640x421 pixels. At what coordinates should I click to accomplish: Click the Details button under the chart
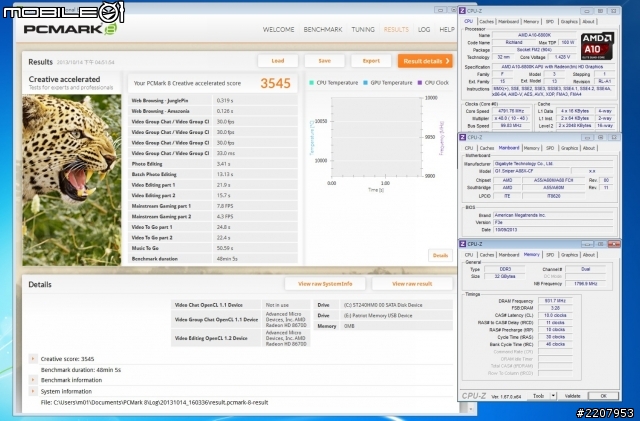coord(440,255)
